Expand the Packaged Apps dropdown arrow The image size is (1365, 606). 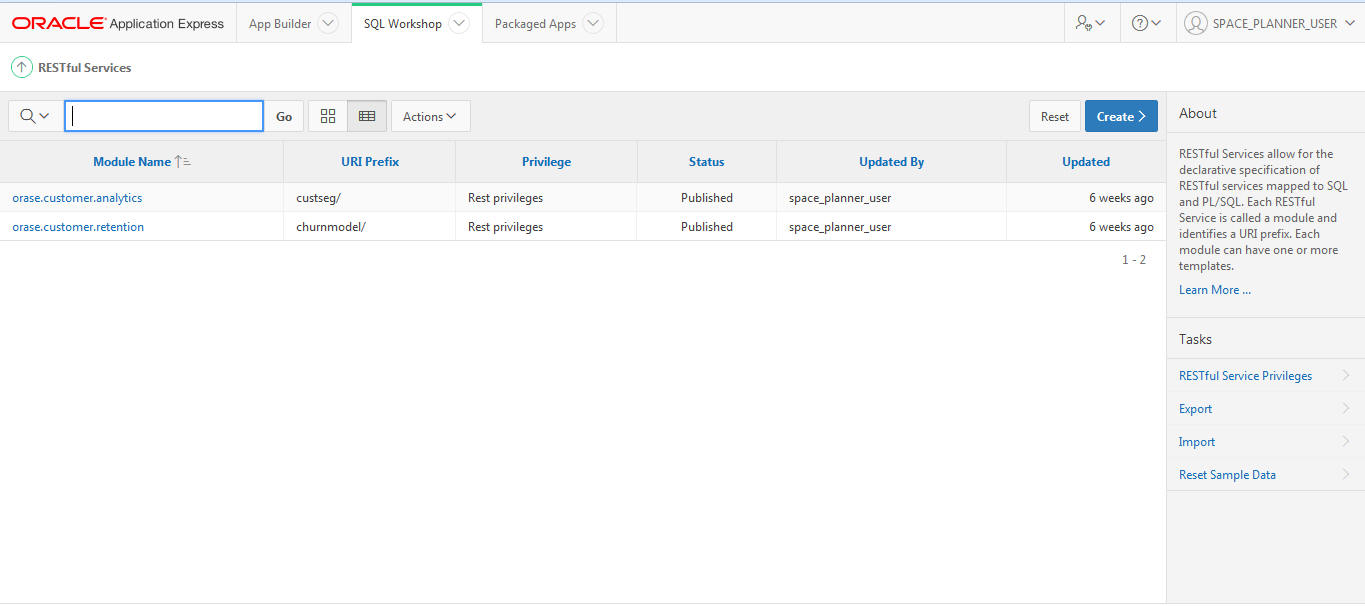coord(593,23)
